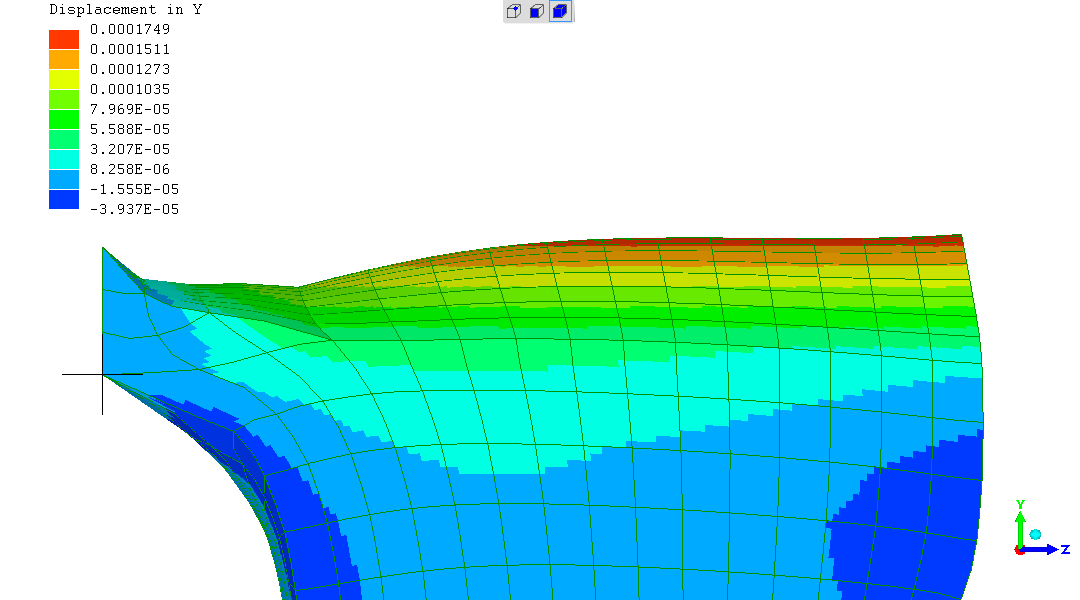
Task: Pick the cyan legend color swatch
Action: point(64,159)
